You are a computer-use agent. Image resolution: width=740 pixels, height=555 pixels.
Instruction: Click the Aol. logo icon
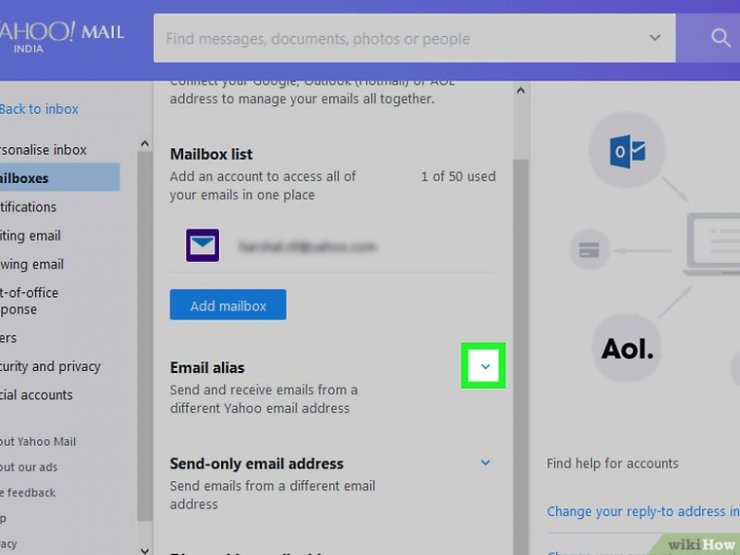(627, 349)
